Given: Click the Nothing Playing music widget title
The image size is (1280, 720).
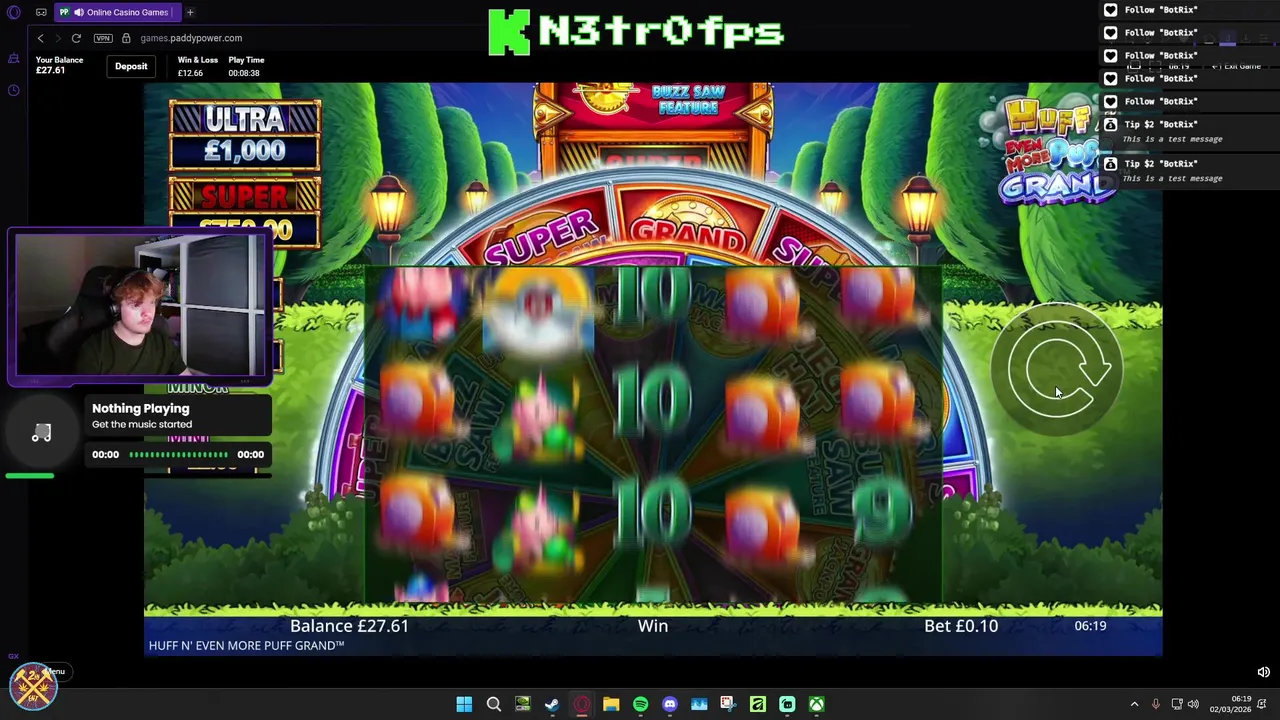Looking at the screenshot, I should click(140, 408).
